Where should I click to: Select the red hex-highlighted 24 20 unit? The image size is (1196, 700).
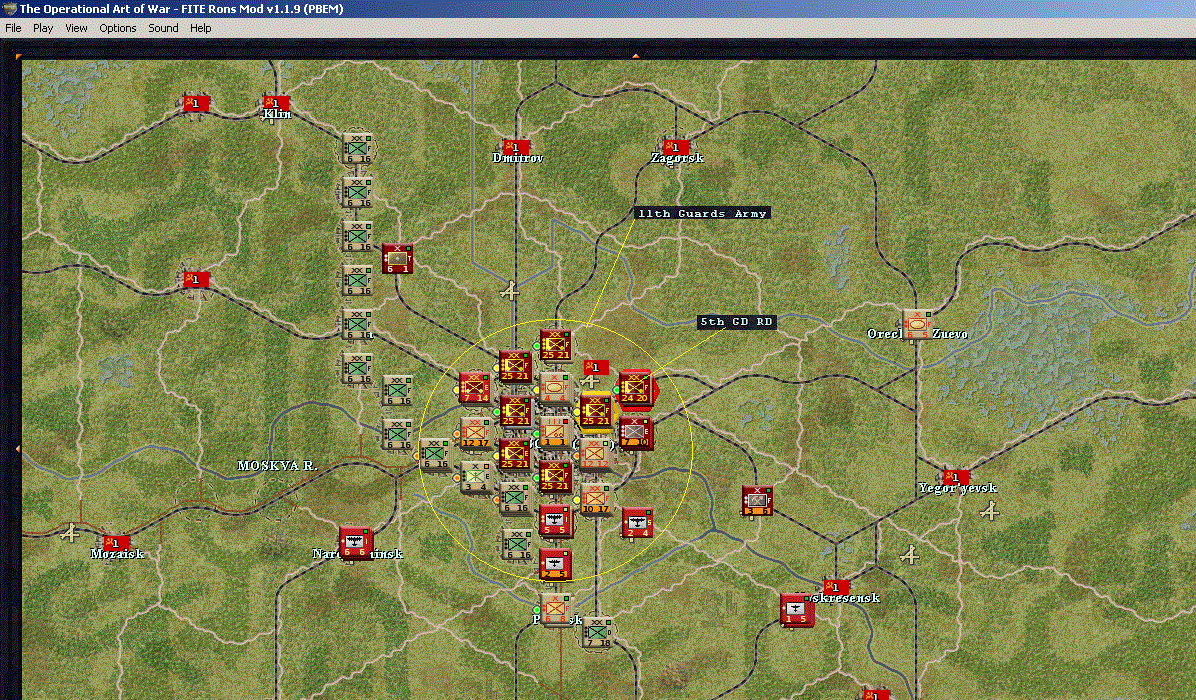pyautogui.click(x=635, y=387)
